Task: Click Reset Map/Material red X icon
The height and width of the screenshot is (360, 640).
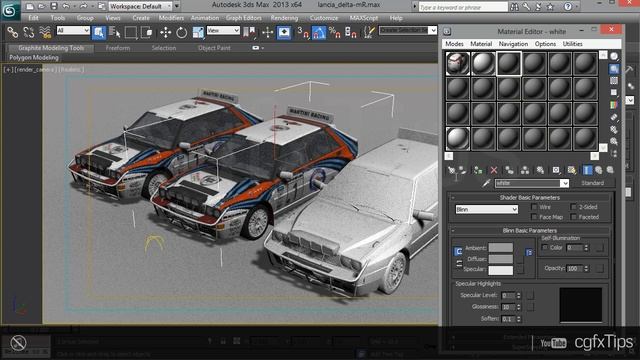Action: [x=493, y=170]
